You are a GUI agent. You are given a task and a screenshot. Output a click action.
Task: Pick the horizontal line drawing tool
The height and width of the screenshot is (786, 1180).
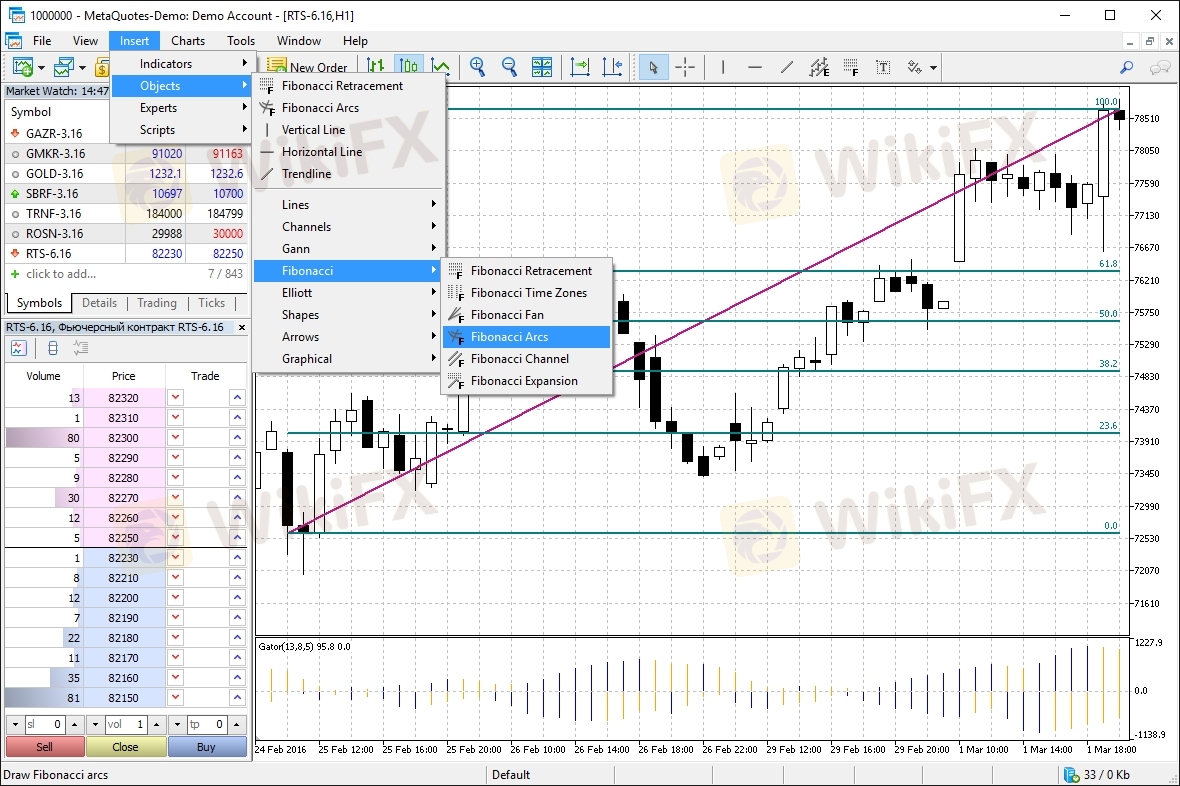(755, 67)
